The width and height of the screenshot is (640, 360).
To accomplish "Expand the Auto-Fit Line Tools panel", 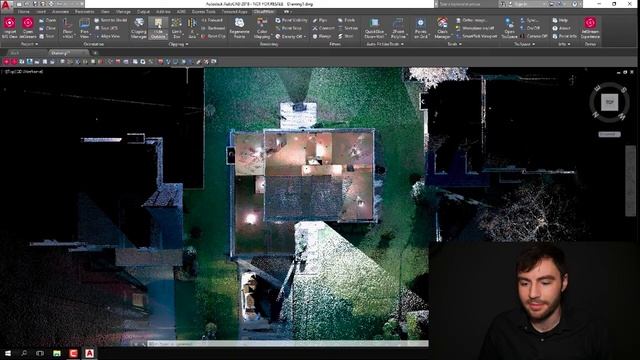I will click(x=384, y=44).
